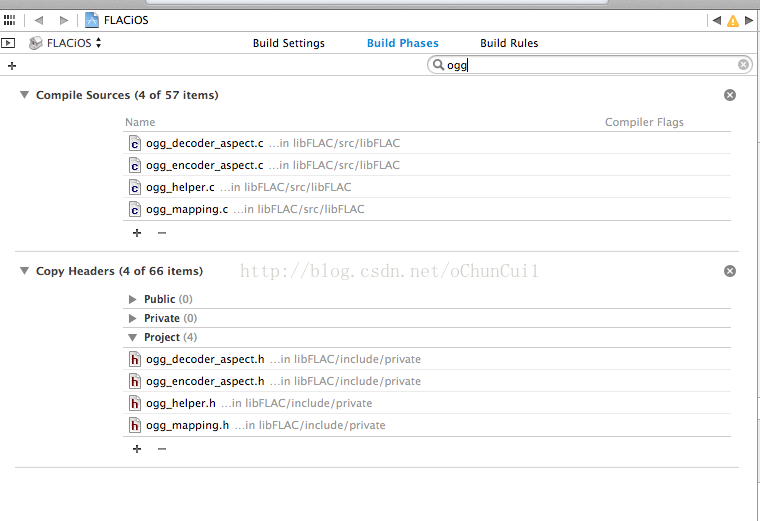This screenshot has width=760, height=521.
Task: Click the add build phase plus icon
Action: (x=12, y=66)
